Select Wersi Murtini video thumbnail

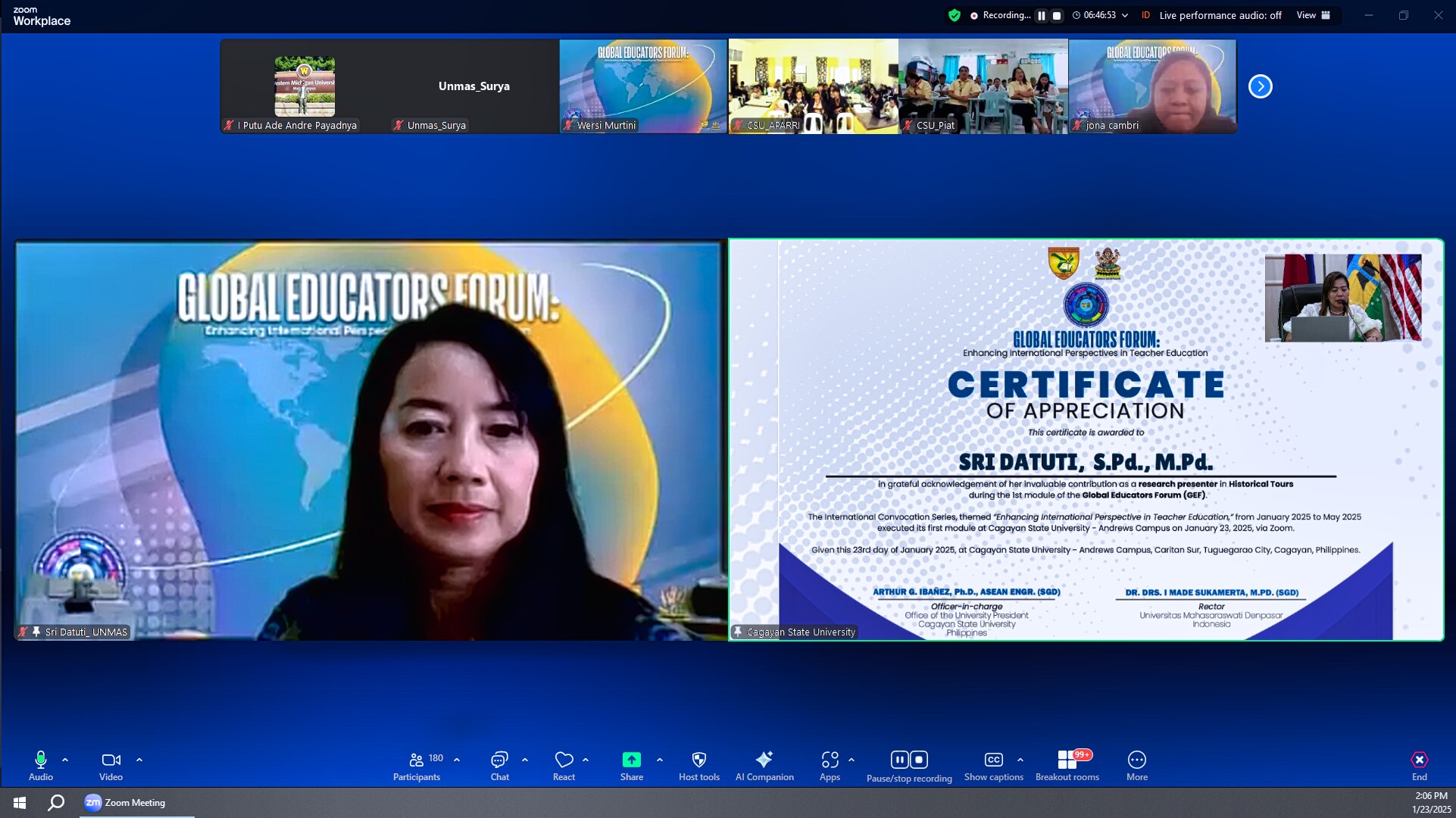(643, 86)
